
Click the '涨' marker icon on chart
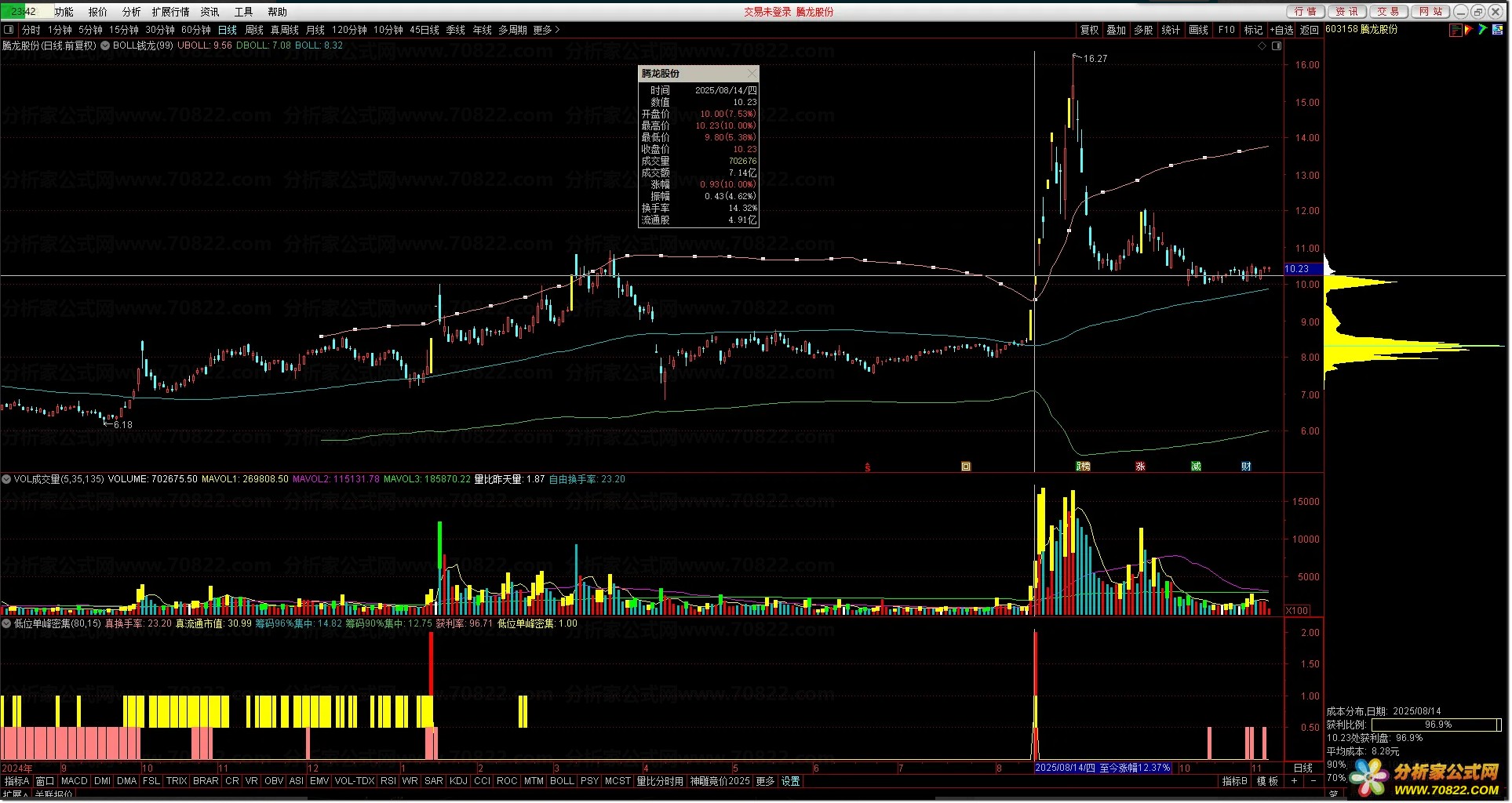point(1140,467)
